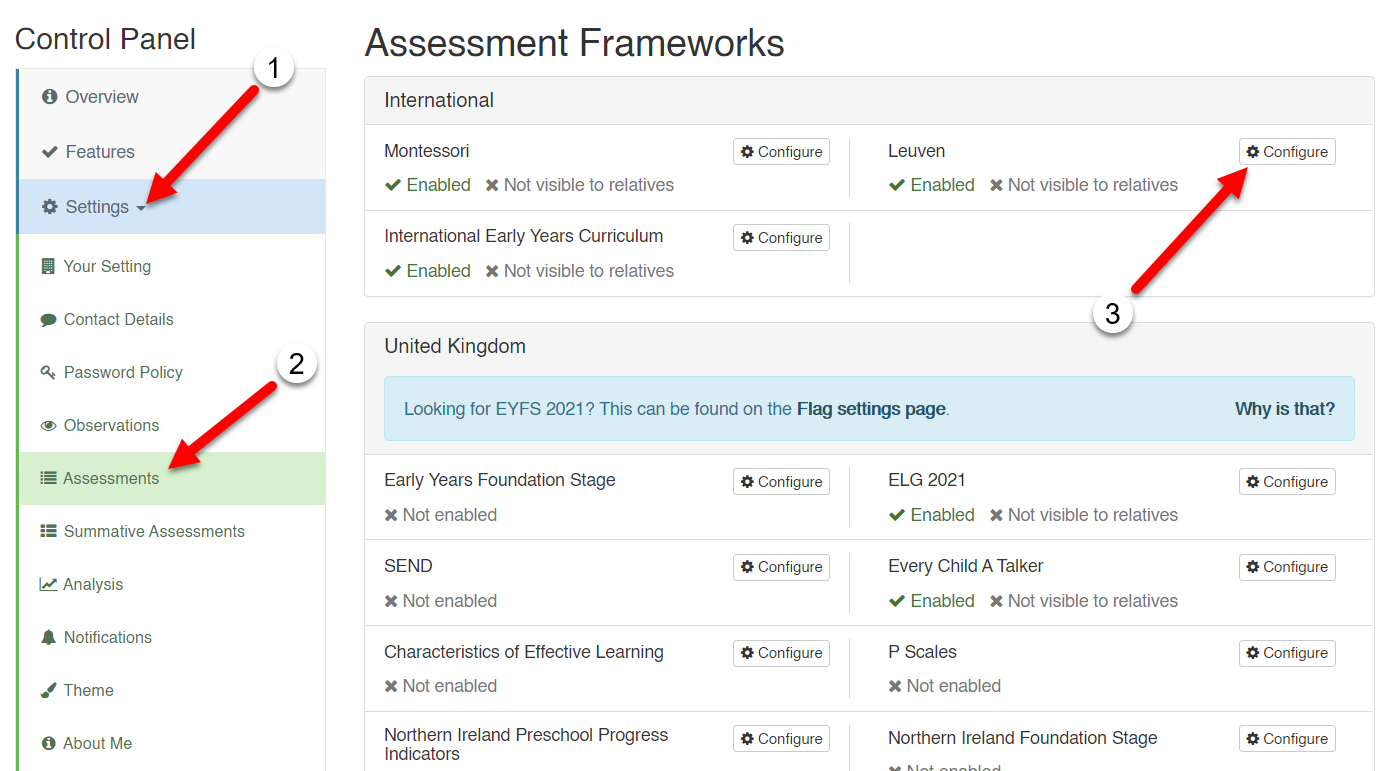Screen dimensions: 1376x771
Task: Configure Northern Ireland Preschool Progress Indicators
Action: pyautogui.click(x=781, y=739)
